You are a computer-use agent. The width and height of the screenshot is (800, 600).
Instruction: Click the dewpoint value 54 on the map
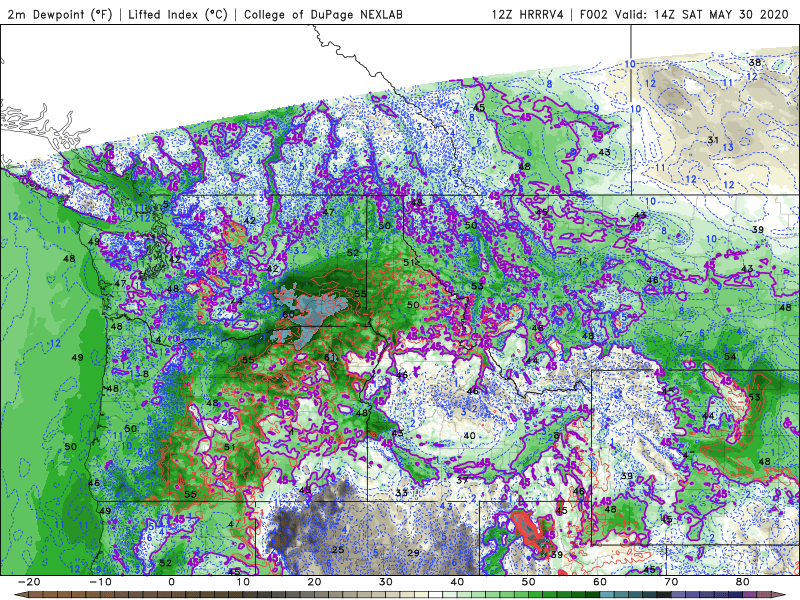(x=730, y=356)
